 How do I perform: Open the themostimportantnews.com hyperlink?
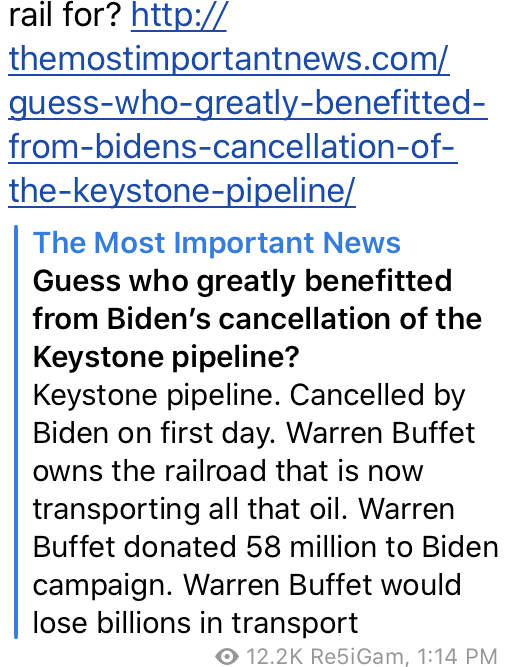[x=229, y=59]
